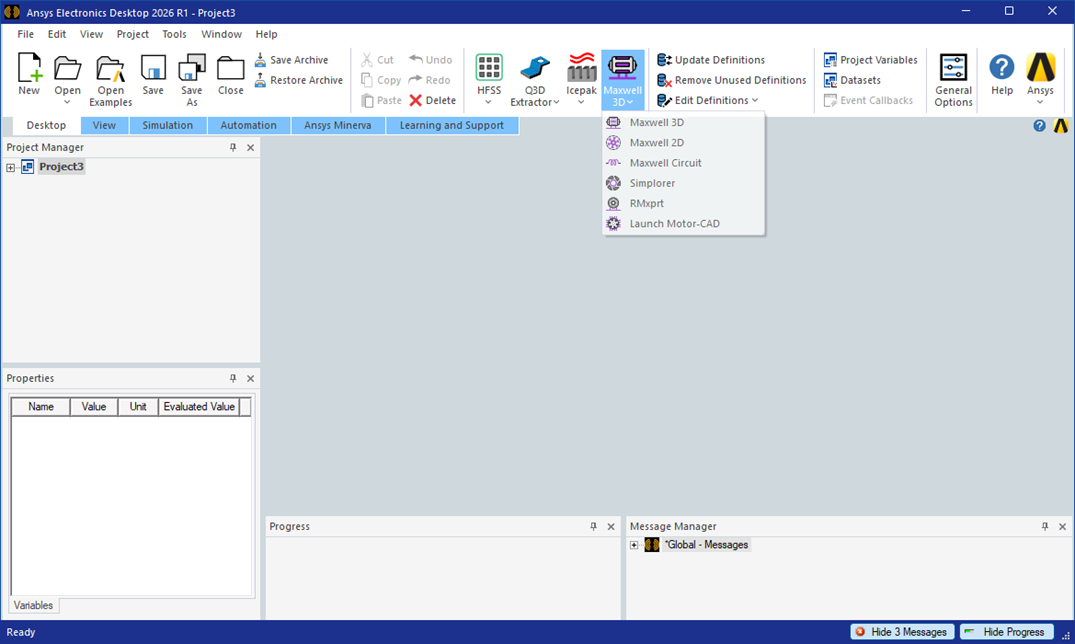Expand Global - Messages node

634,545
